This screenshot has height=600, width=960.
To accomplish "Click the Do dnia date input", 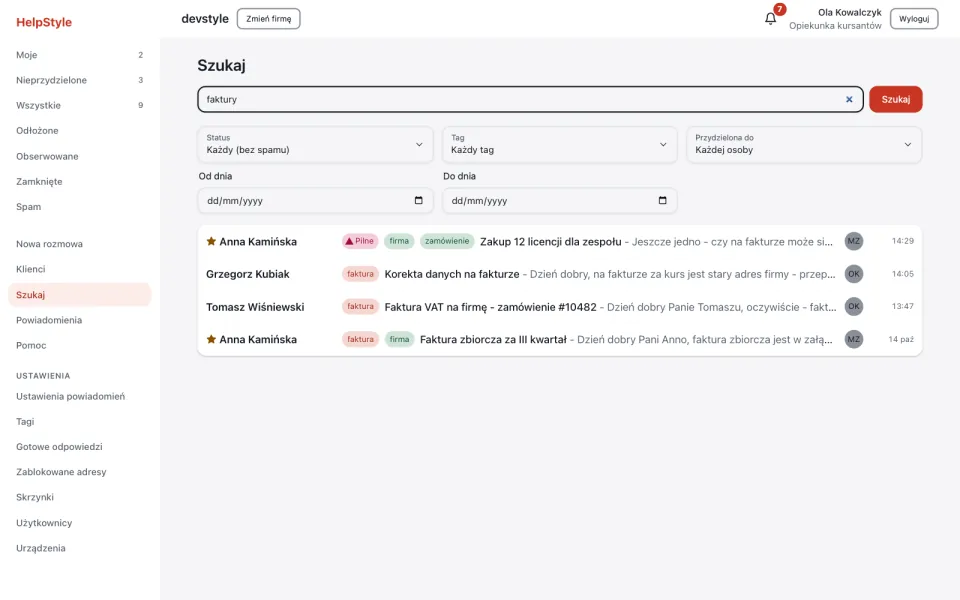I will click(x=560, y=200).
